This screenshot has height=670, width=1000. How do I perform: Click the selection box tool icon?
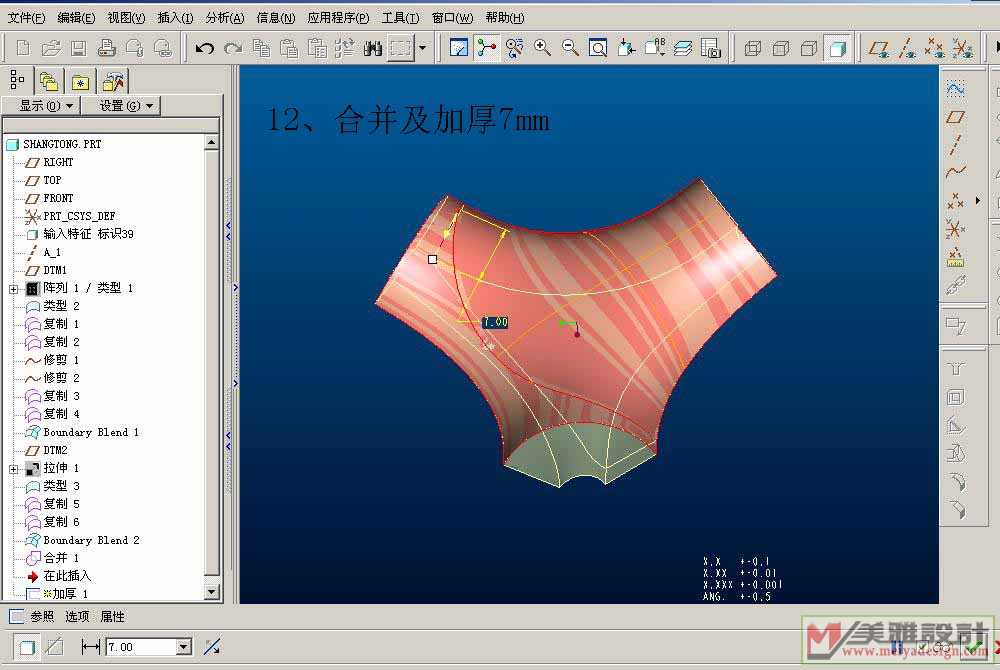[401, 48]
